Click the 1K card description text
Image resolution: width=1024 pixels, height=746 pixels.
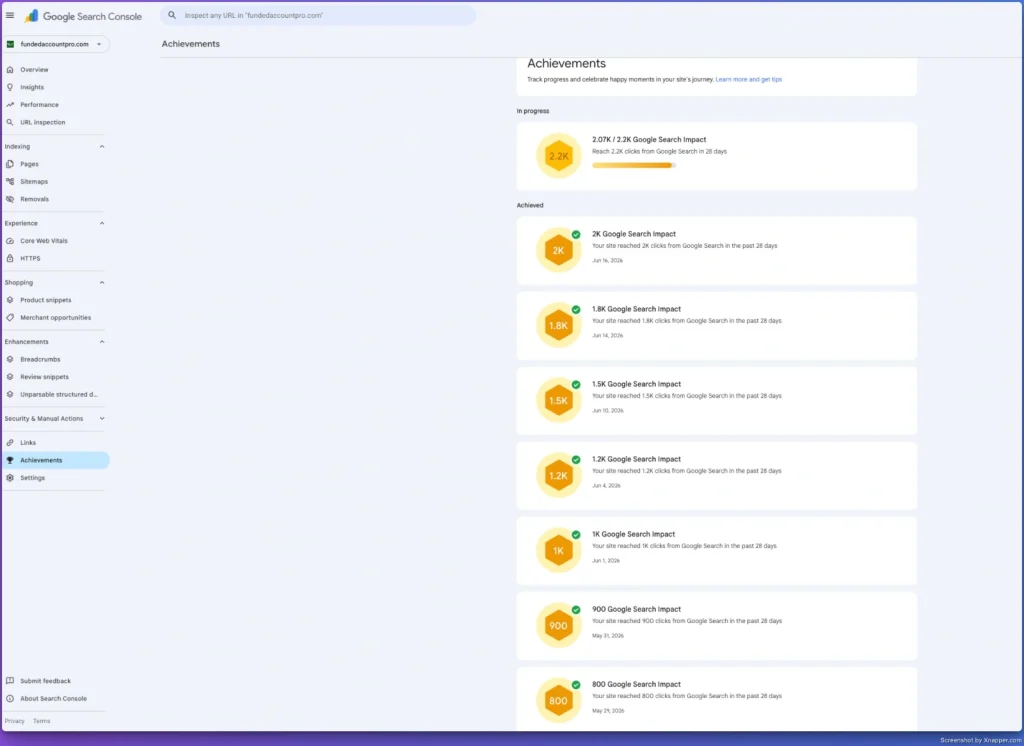[x=684, y=546]
